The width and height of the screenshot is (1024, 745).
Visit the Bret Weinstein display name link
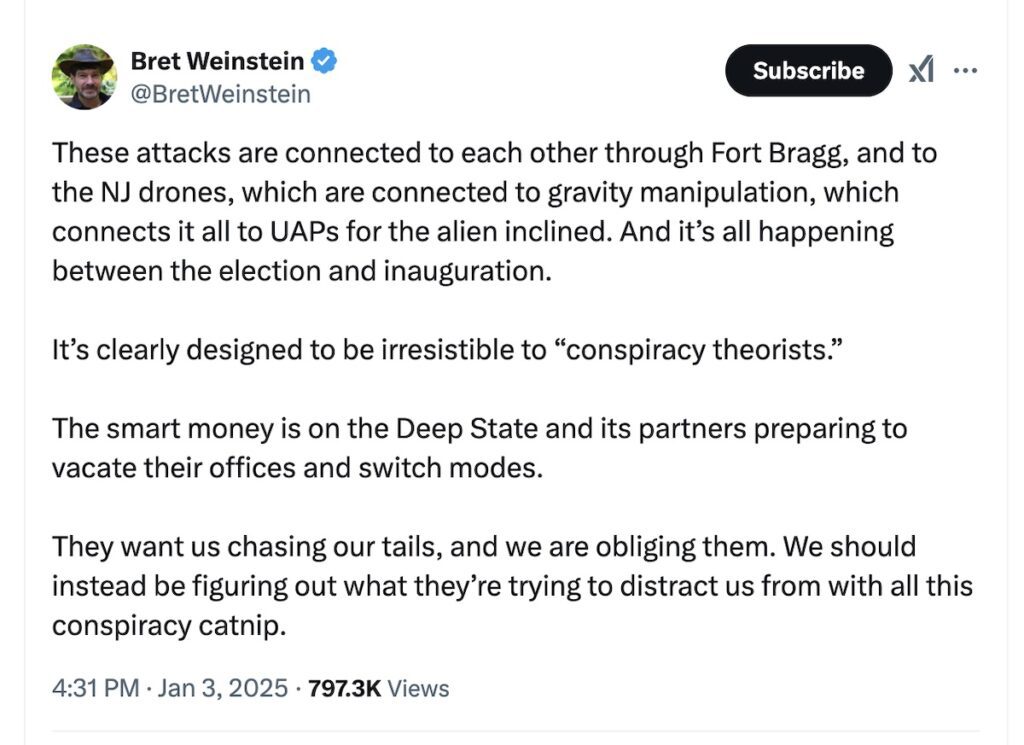tap(217, 61)
